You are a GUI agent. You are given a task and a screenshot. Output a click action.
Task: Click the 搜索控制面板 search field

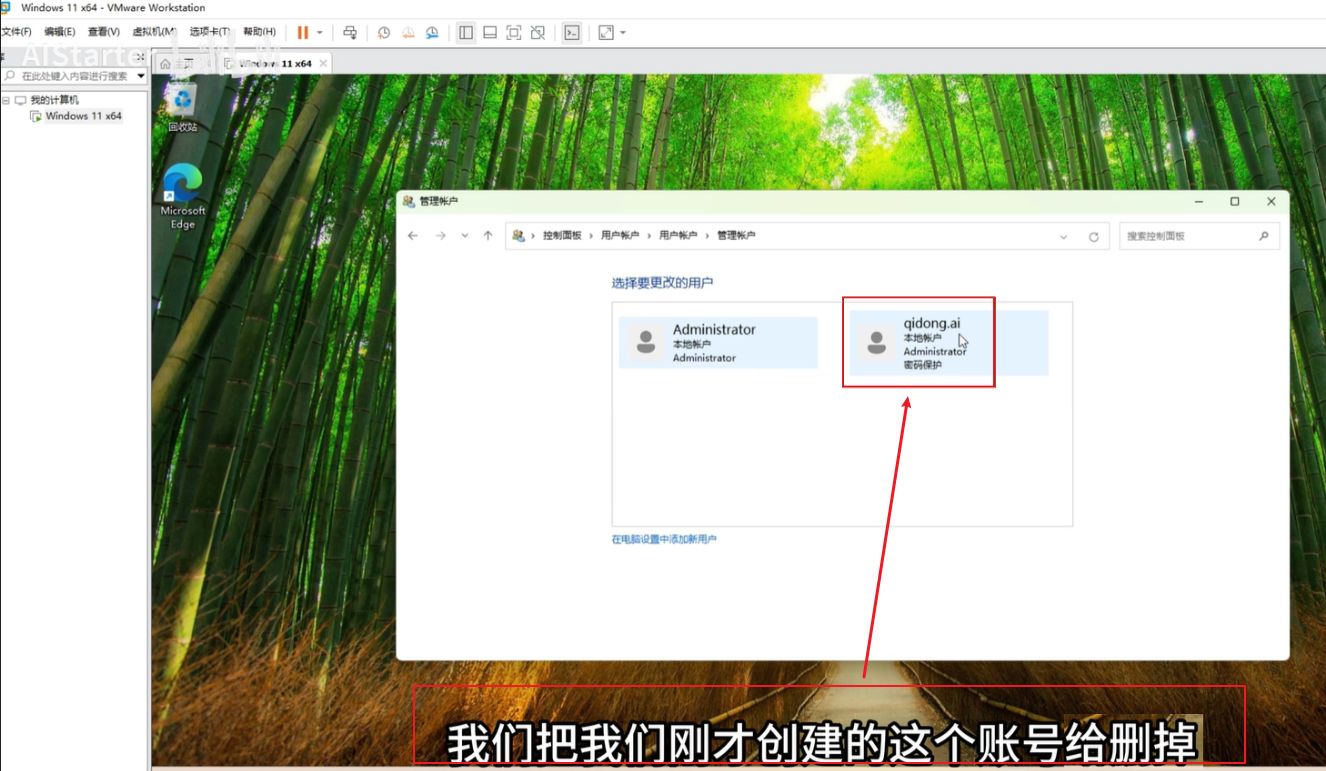pos(1188,236)
